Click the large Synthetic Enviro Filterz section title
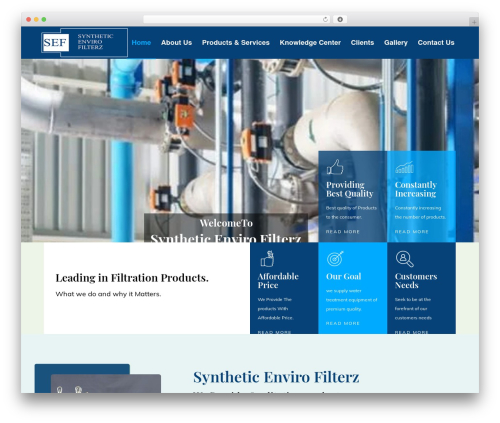The height and width of the screenshot is (423, 500). (x=276, y=377)
